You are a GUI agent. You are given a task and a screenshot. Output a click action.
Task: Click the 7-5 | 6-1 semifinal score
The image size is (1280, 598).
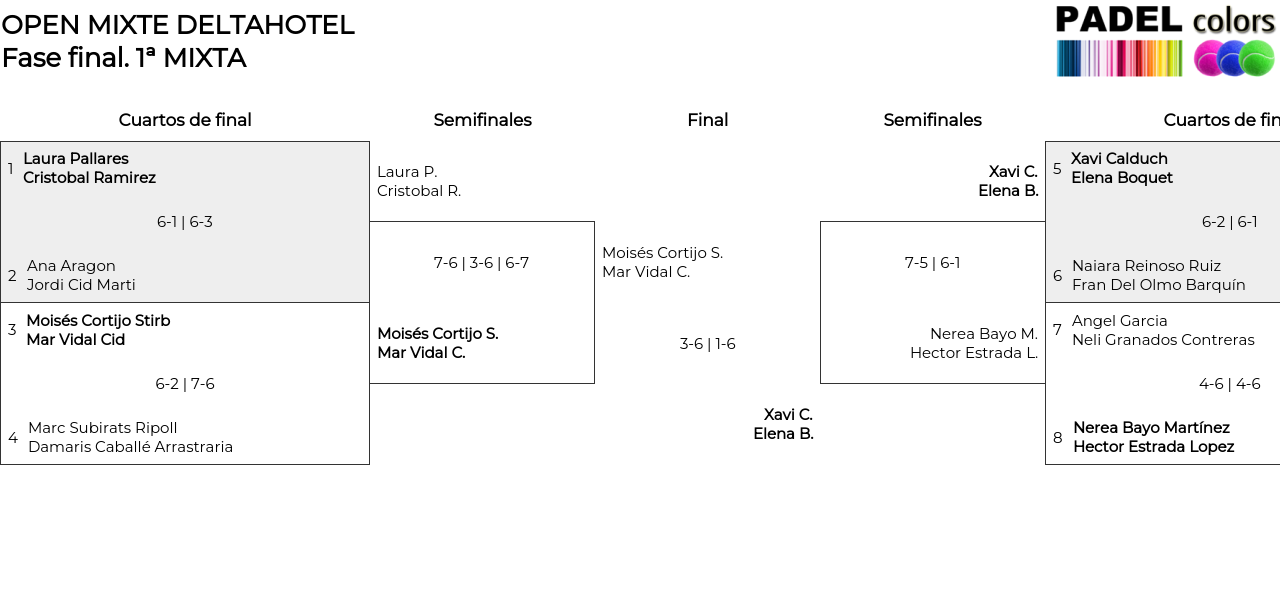coord(932,263)
